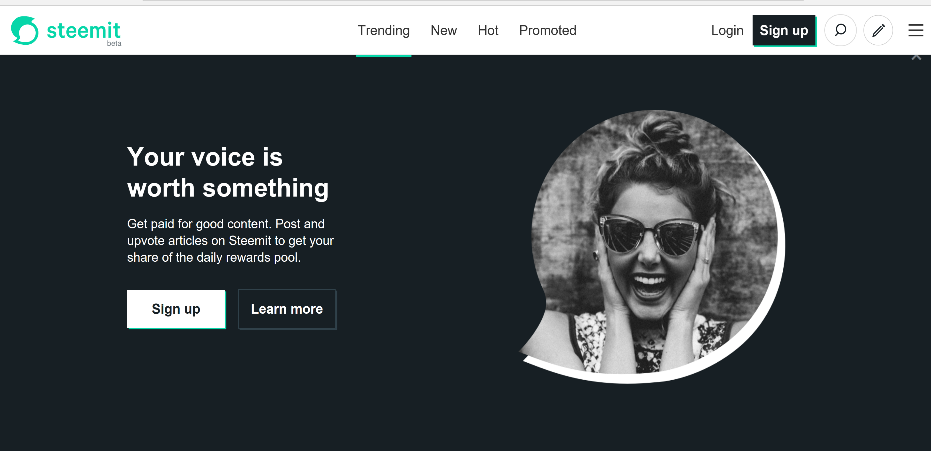The width and height of the screenshot is (931, 451).
Task: Open the hamburger menu icon
Action: coord(916,30)
